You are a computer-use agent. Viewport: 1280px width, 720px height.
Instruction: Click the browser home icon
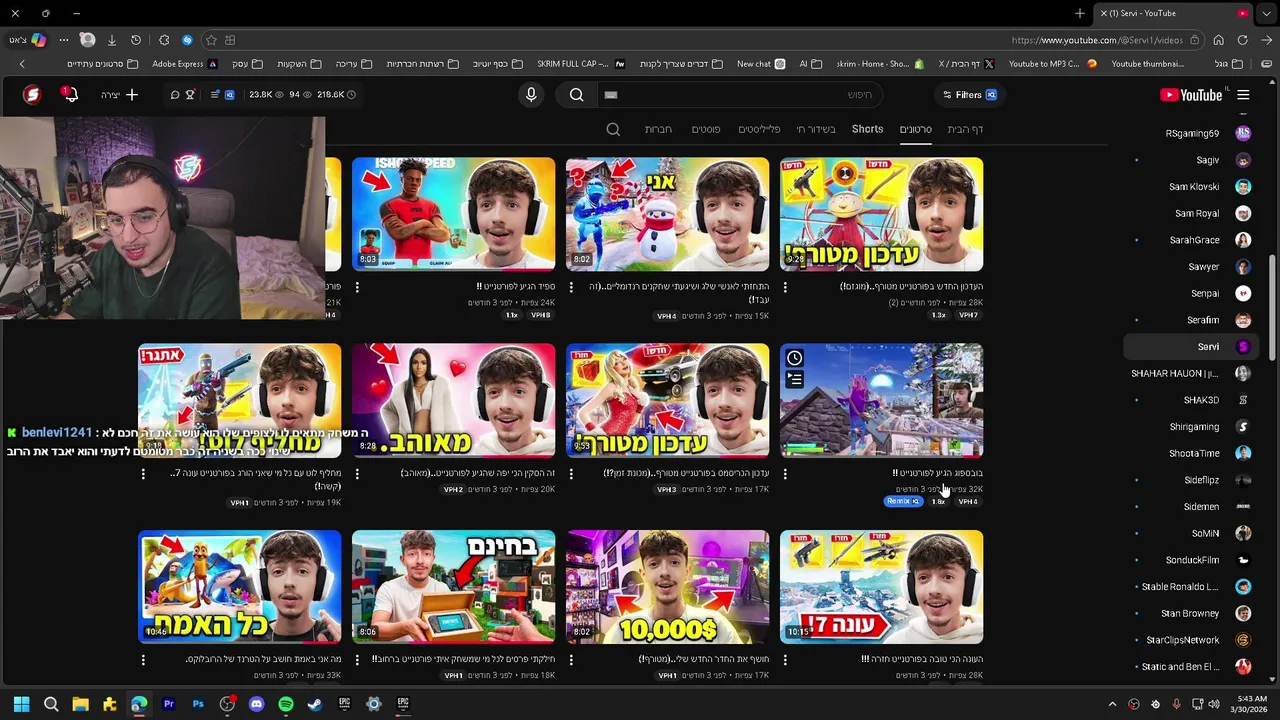[x=1218, y=40]
